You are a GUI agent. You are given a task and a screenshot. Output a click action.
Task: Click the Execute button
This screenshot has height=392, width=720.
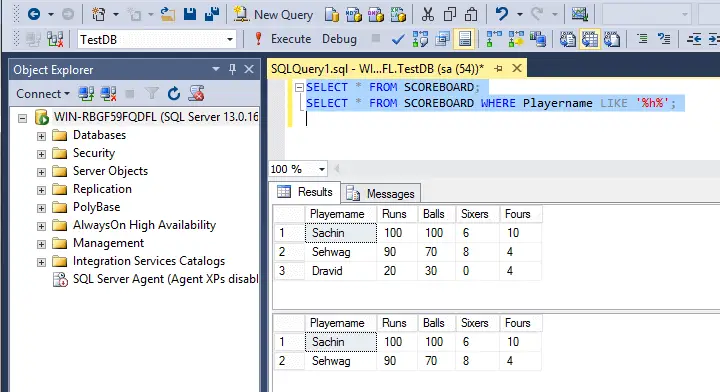[x=282, y=39]
